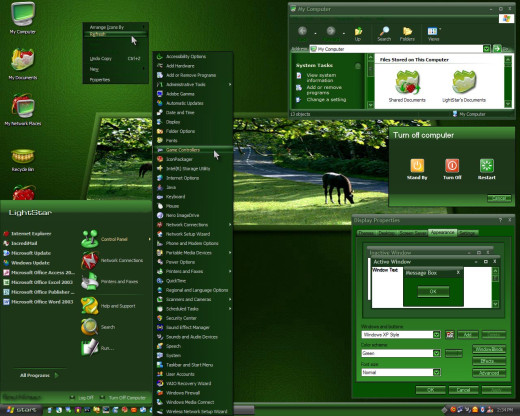
Task: Expand Portable Media Devices submenu
Action: pos(230,253)
